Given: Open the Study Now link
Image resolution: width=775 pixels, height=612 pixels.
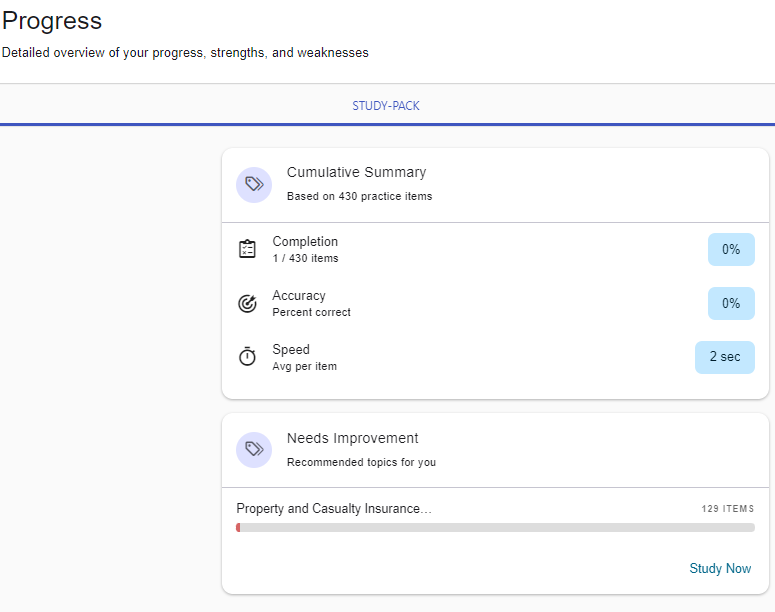Looking at the screenshot, I should point(719,568).
